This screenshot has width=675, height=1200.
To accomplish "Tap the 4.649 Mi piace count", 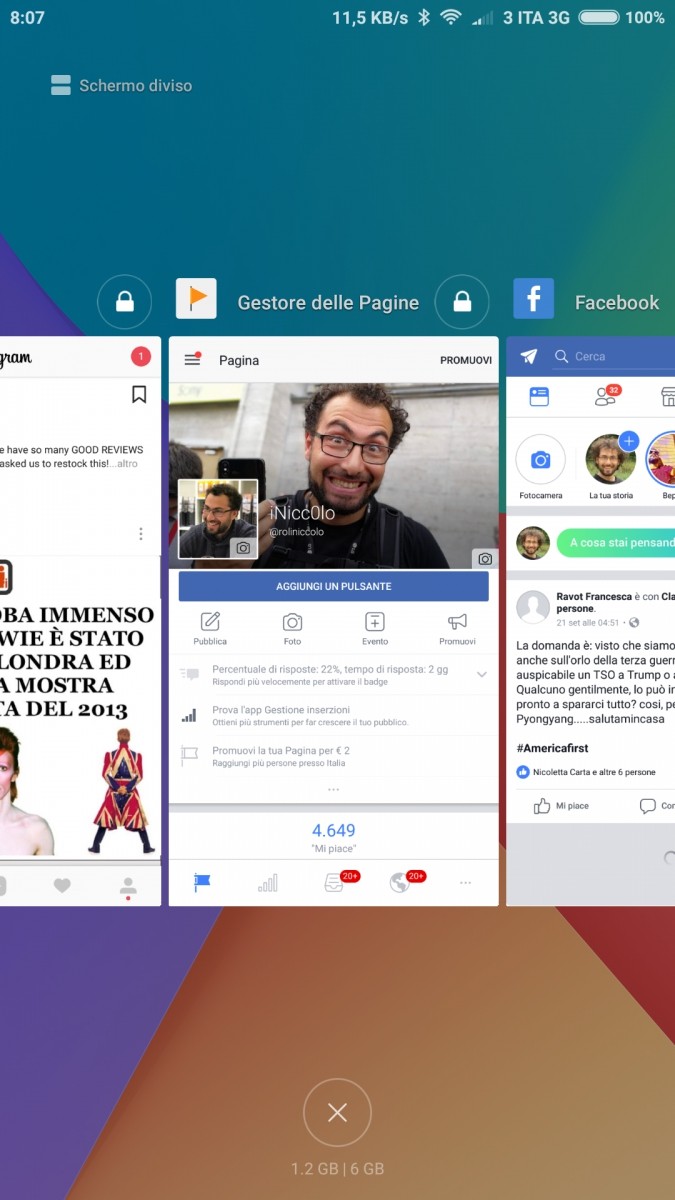I will [333, 837].
